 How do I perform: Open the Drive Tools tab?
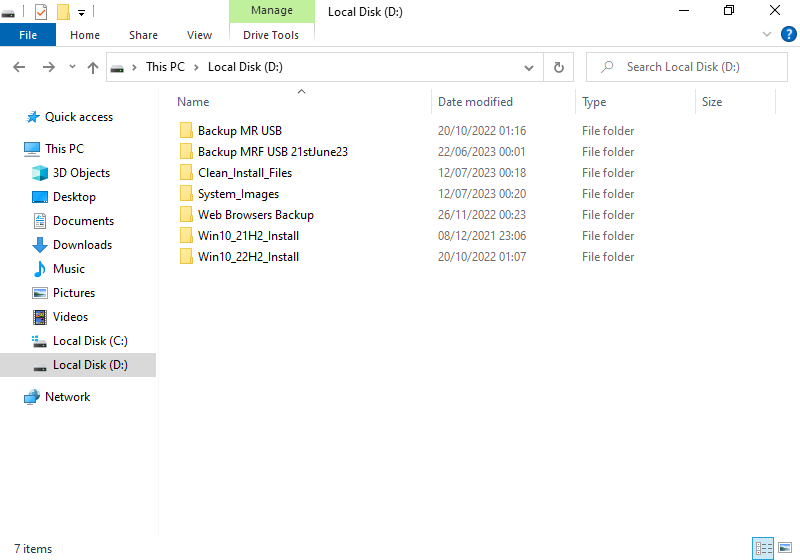[271, 35]
